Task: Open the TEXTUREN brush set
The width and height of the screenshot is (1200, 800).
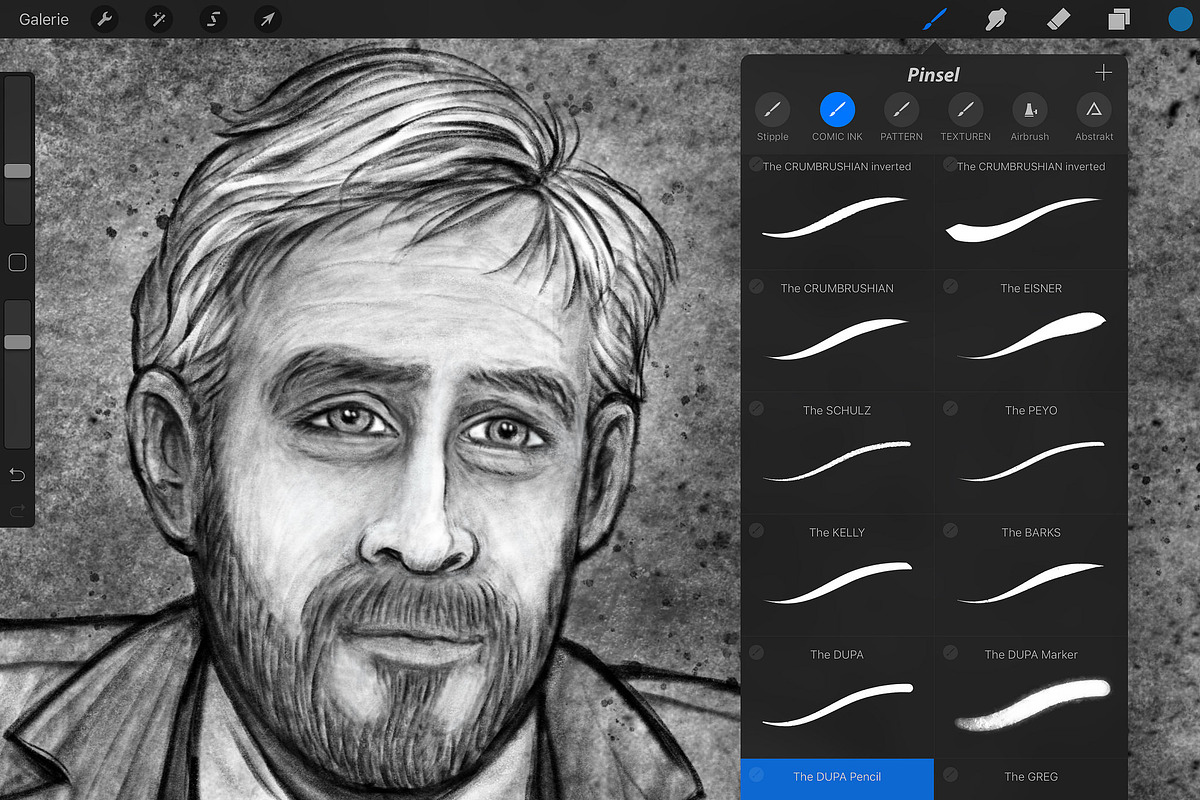Action: 965,117
